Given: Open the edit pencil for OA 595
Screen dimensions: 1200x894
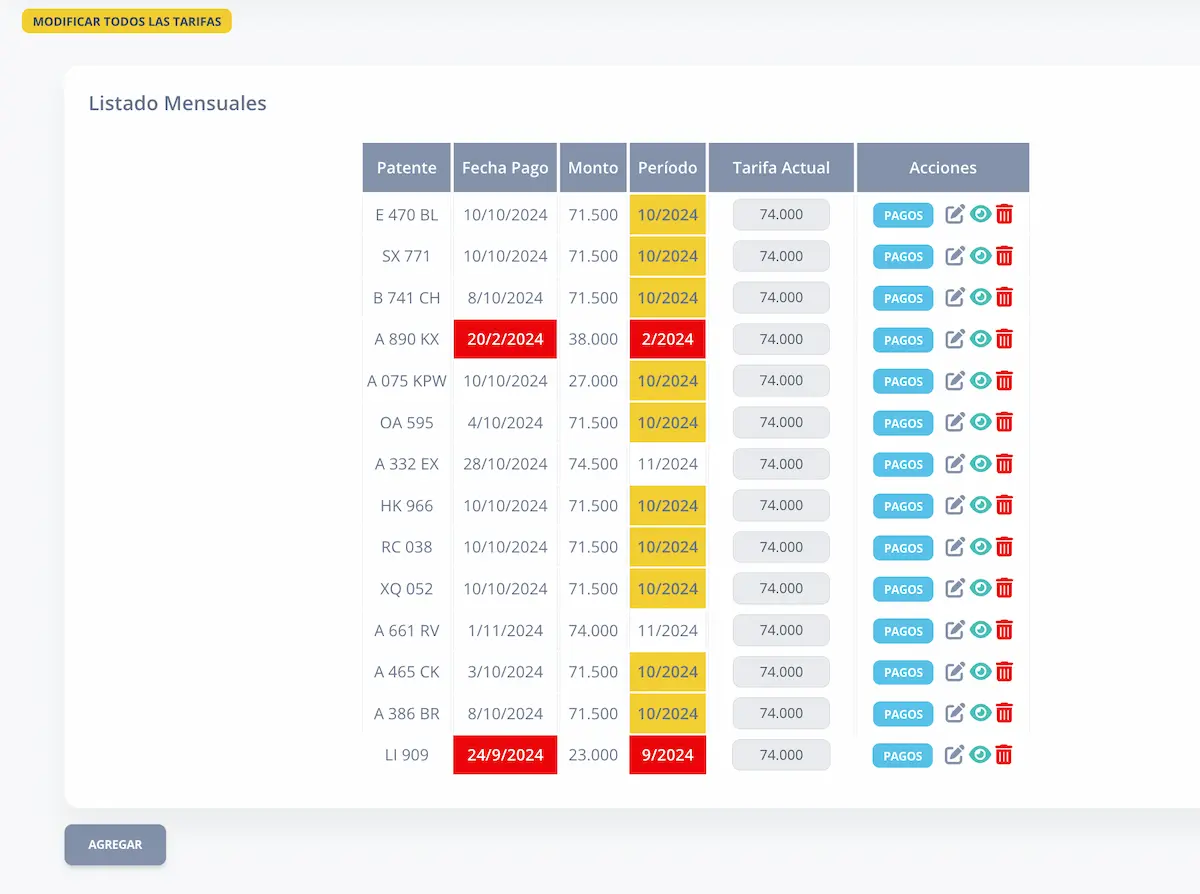Looking at the screenshot, I should (955, 422).
